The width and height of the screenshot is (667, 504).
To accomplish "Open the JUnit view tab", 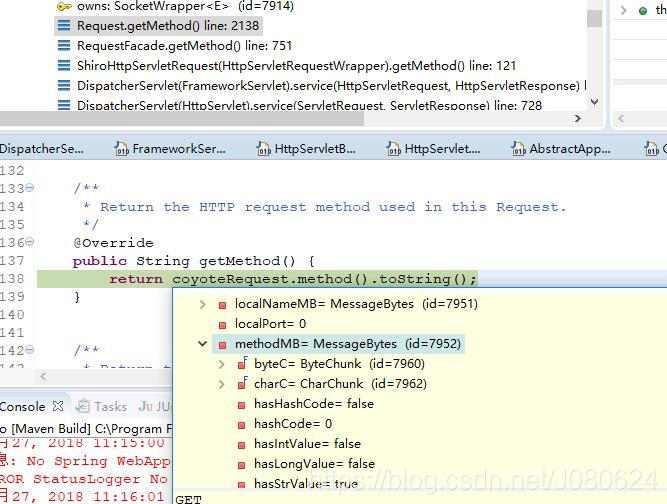I will click(154, 407).
